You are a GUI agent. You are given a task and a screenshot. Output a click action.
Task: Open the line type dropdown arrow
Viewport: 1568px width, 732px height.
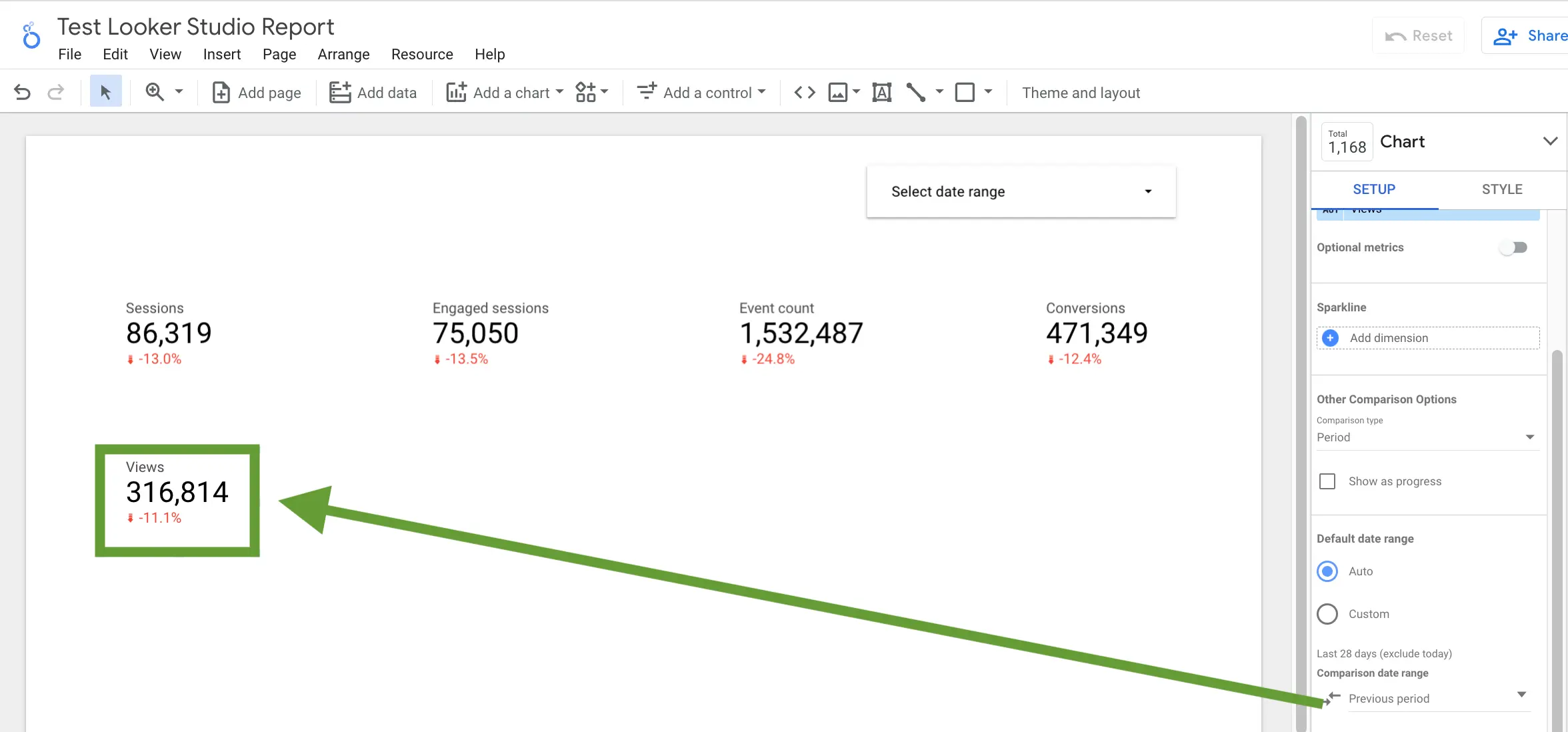(x=939, y=92)
